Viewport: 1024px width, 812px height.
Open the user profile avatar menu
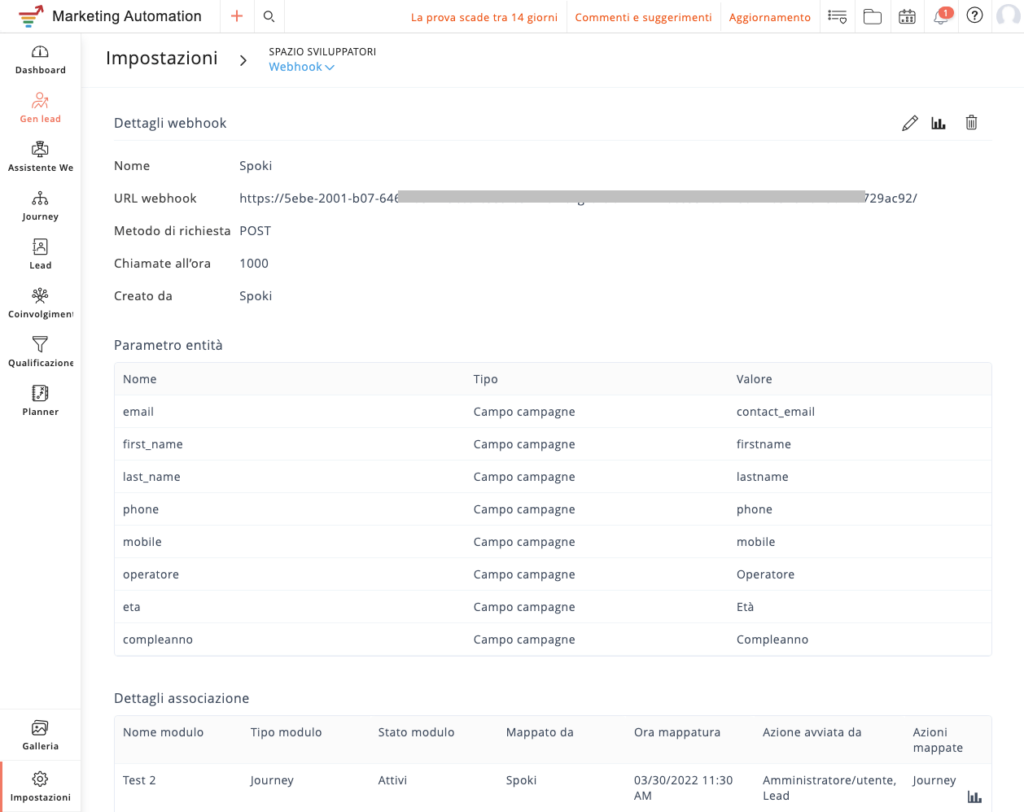point(1007,17)
